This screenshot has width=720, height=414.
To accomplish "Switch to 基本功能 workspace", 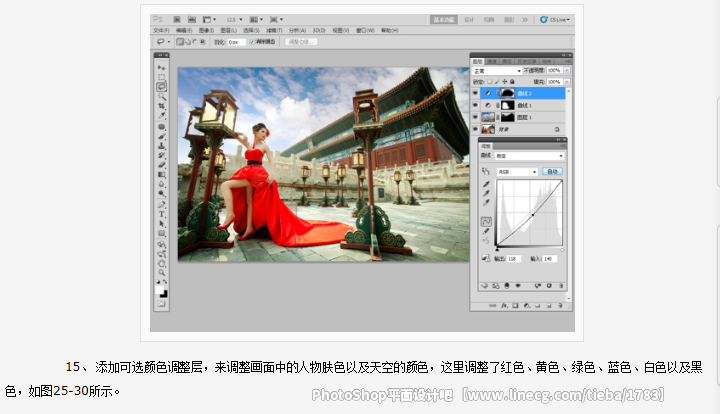I will (x=444, y=20).
